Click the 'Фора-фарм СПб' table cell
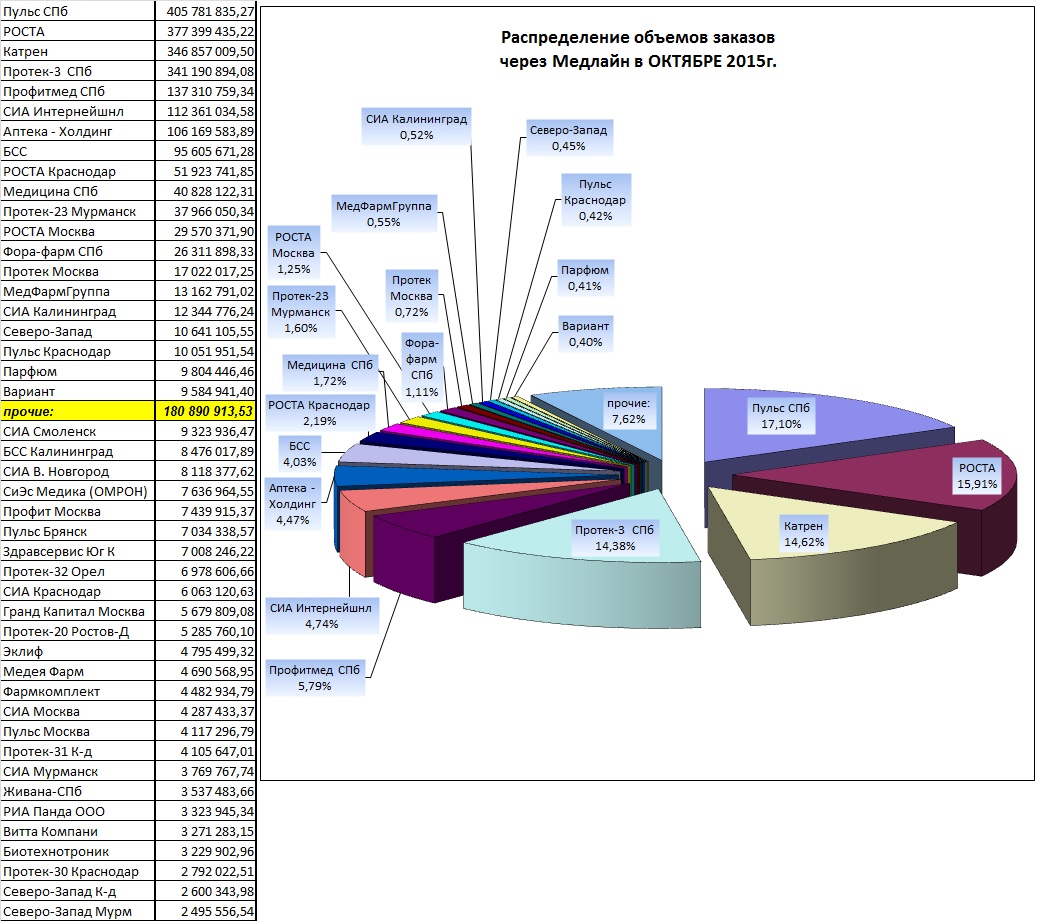1043x921 pixels. pyautogui.click(x=78, y=251)
